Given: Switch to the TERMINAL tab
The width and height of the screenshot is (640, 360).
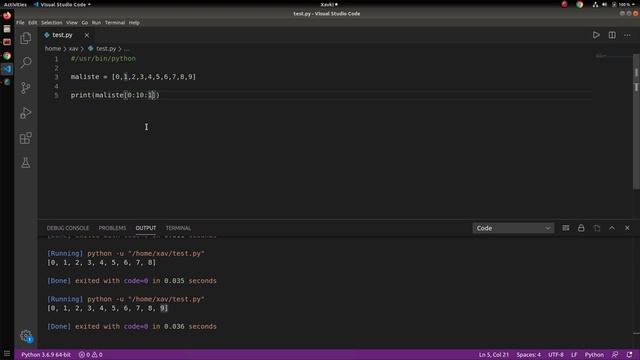Looking at the screenshot, I should 178,228.
